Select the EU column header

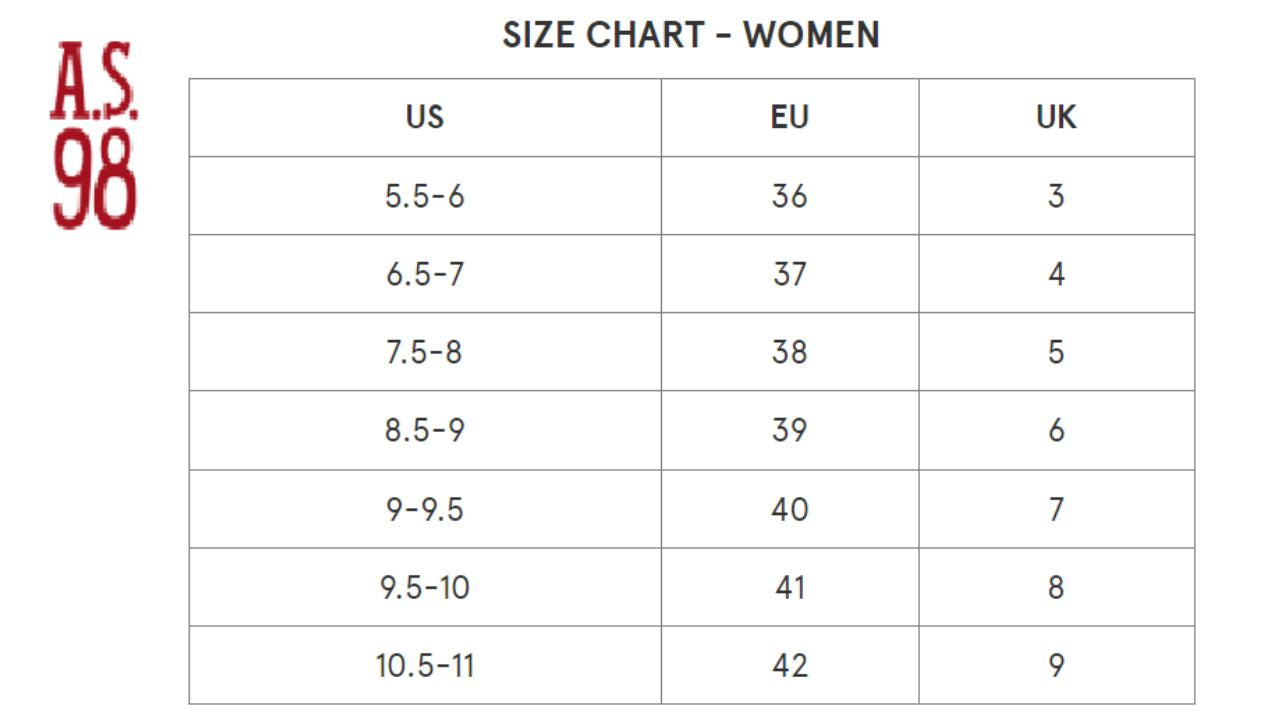(789, 117)
